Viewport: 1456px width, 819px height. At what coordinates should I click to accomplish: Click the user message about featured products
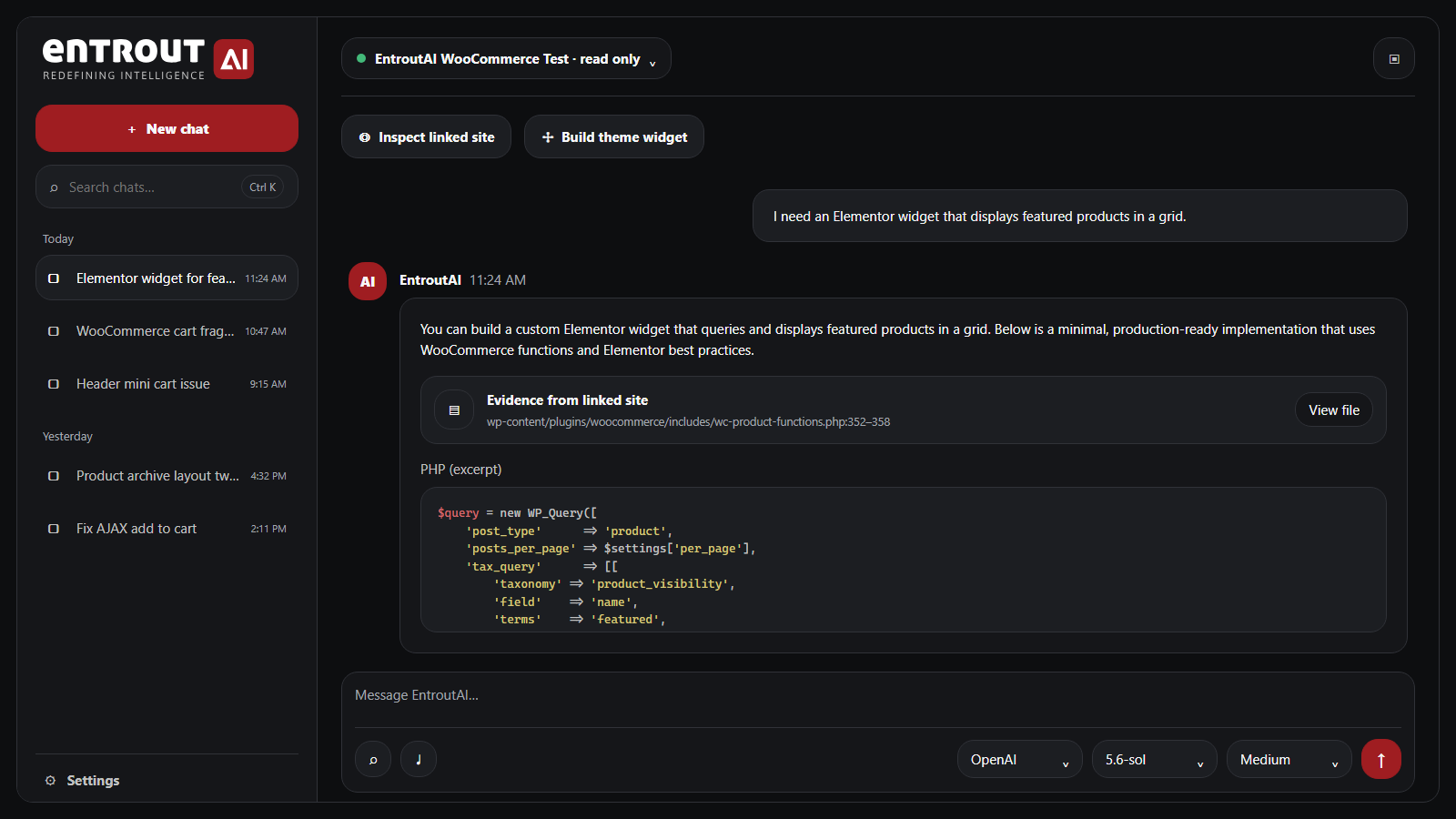tap(1079, 216)
